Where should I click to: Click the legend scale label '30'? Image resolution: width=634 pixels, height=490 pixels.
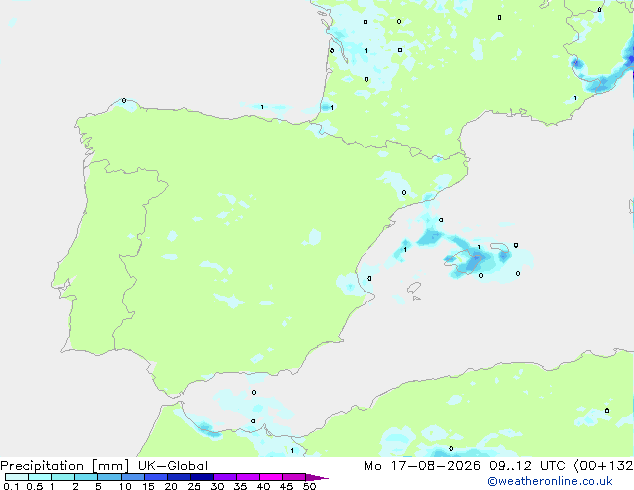click(x=217, y=486)
